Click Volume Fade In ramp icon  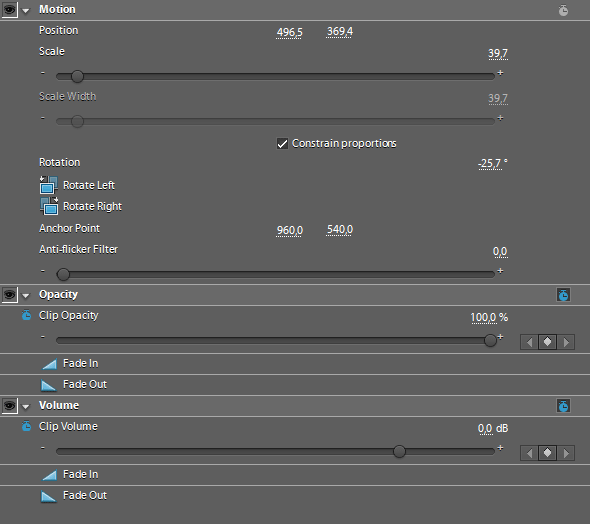pos(49,475)
